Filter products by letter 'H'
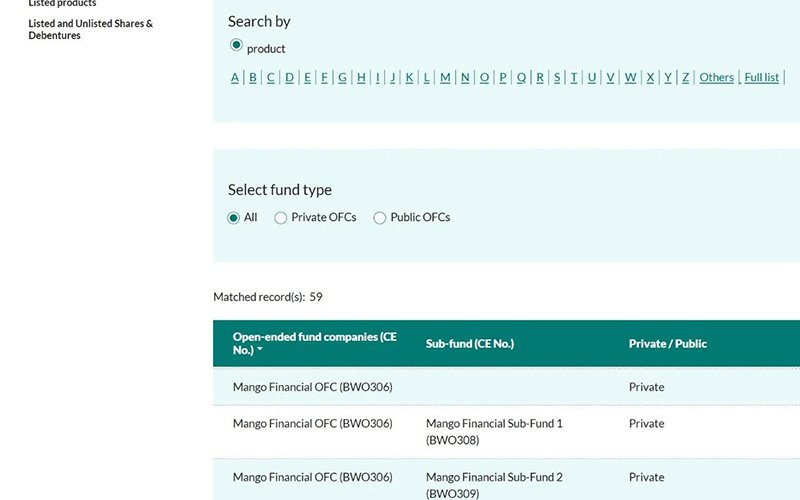 coord(361,77)
